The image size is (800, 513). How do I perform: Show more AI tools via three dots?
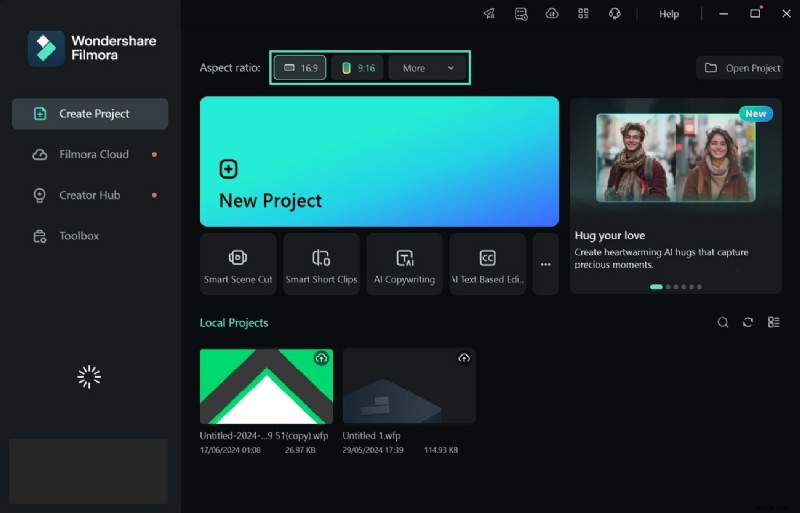(x=545, y=264)
